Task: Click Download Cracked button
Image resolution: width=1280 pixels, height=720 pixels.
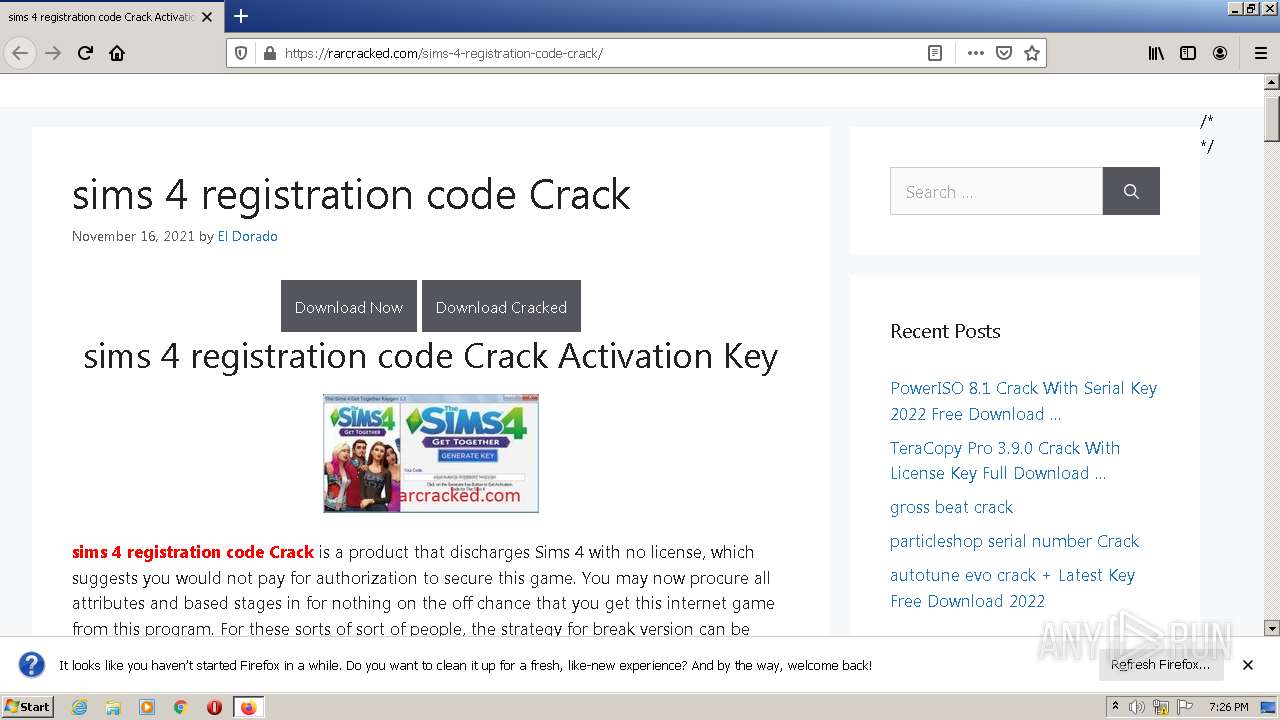Action: [501, 306]
